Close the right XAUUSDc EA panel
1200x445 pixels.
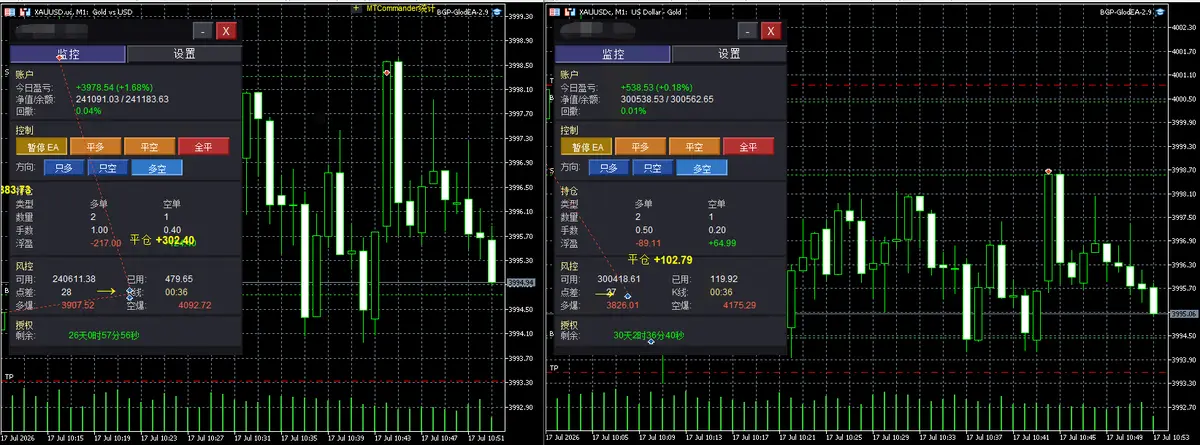click(773, 31)
